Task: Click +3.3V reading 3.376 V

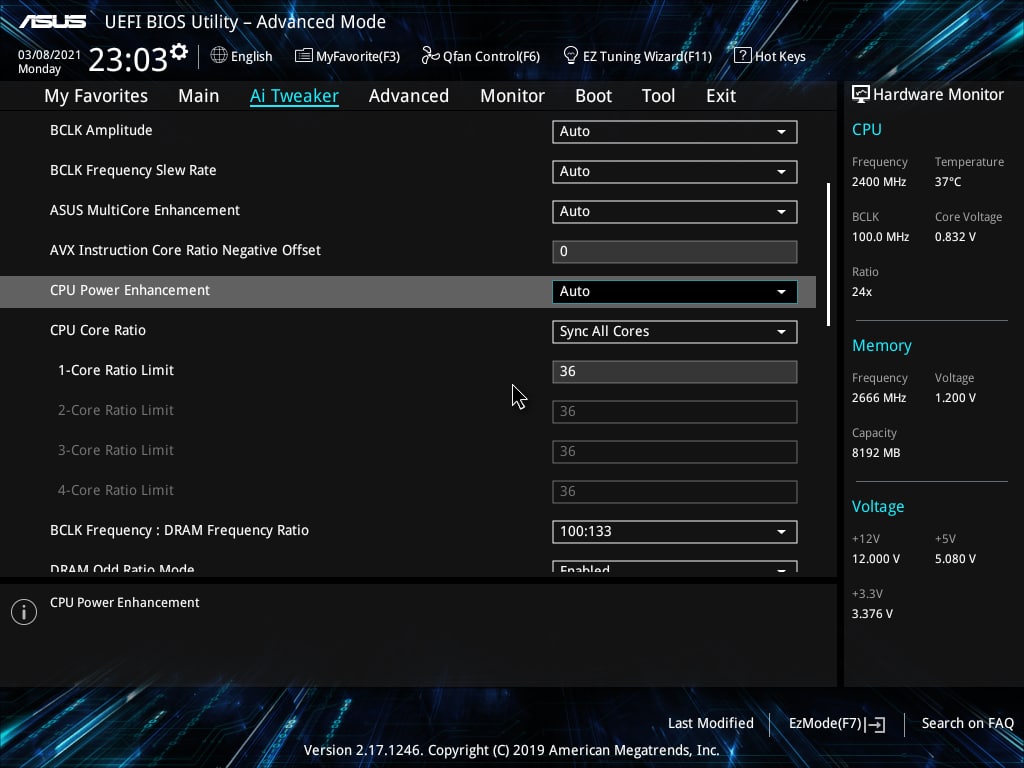Action: pos(872,614)
